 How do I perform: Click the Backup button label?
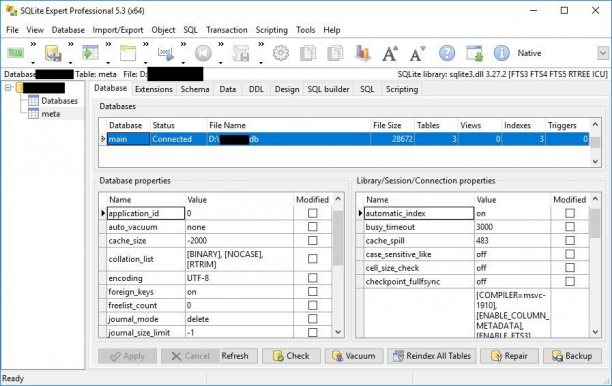click(x=578, y=356)
